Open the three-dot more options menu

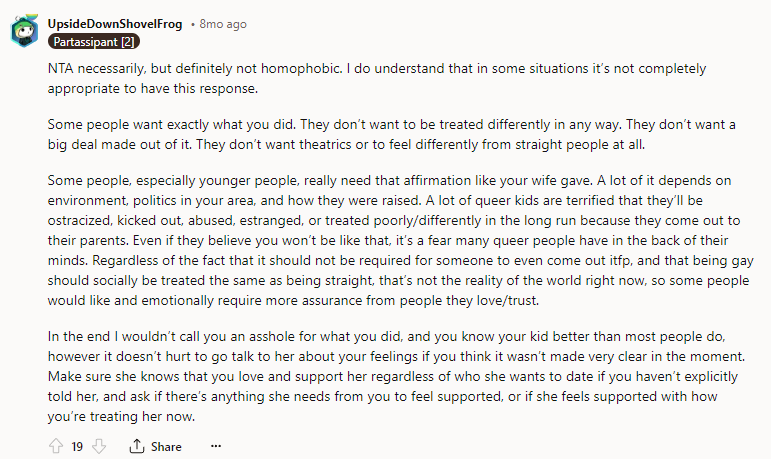(214, 446)
